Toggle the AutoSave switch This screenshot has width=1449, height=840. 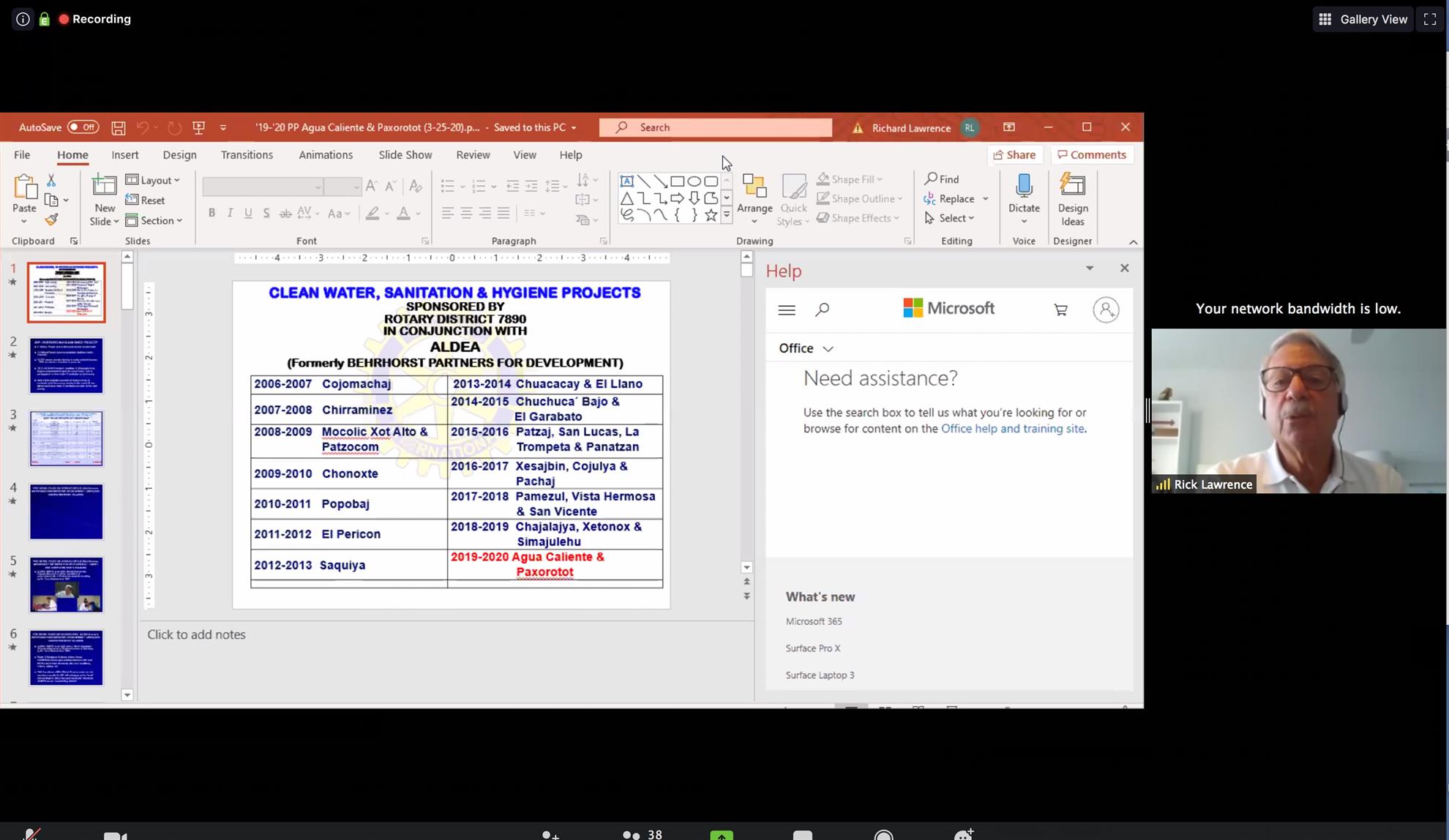[83, 127]
